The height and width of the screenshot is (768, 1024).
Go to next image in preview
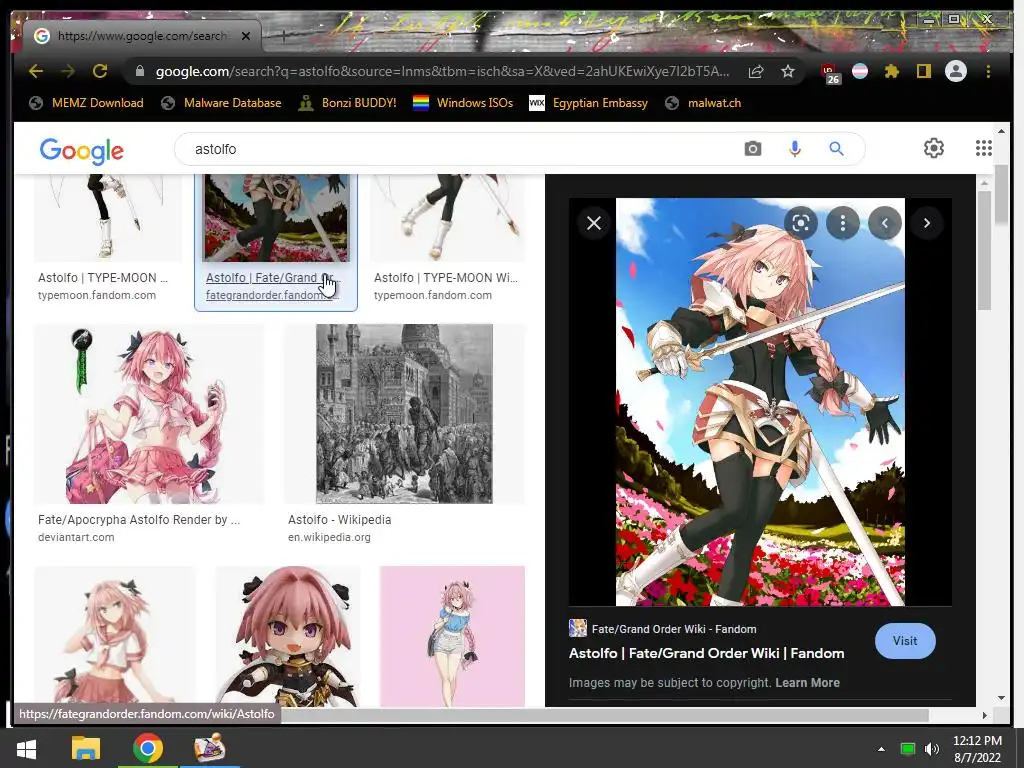click(927, 223)
